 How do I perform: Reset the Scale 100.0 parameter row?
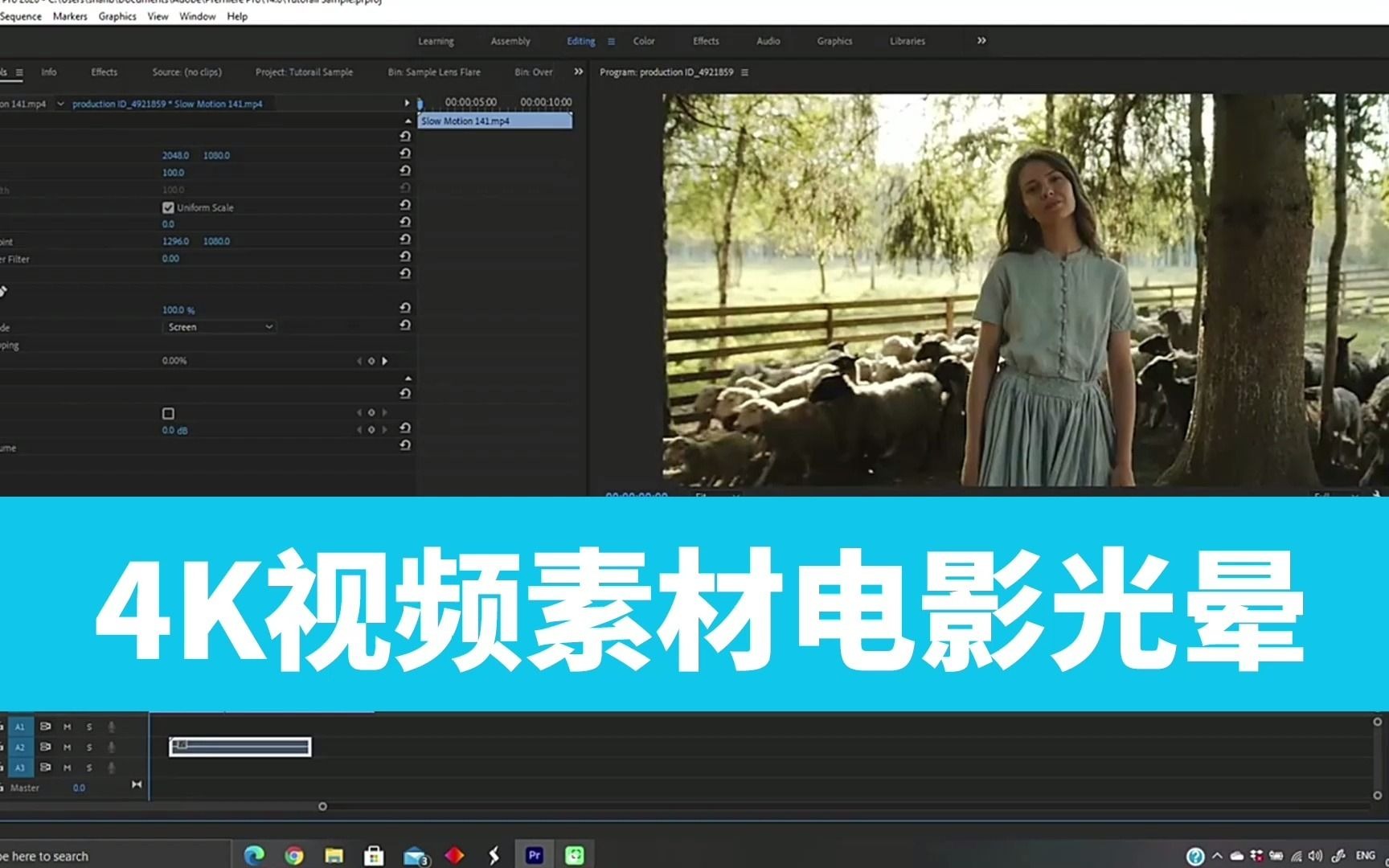pos(405,171)
